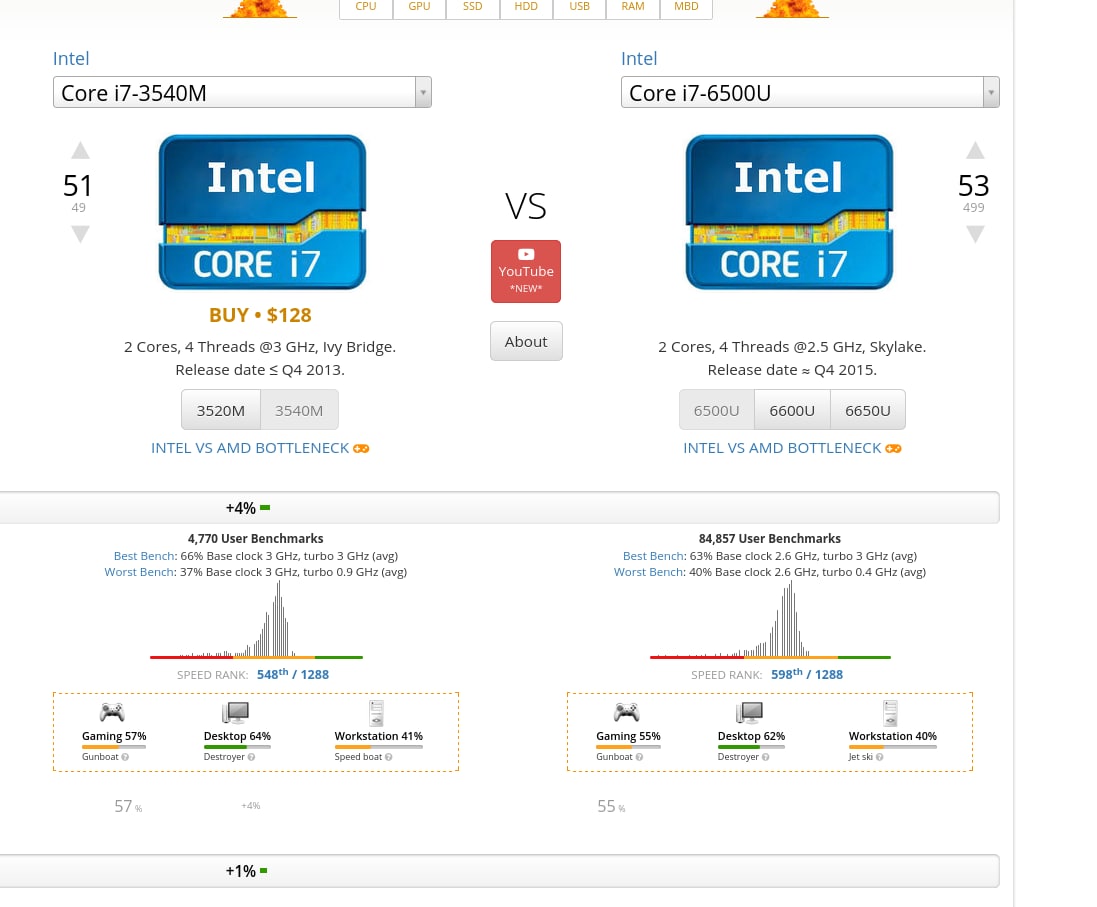This screenshot has height=907, width=1097.
Task: Upvote the Core i7-3540M
Action: tap(80, 150)
